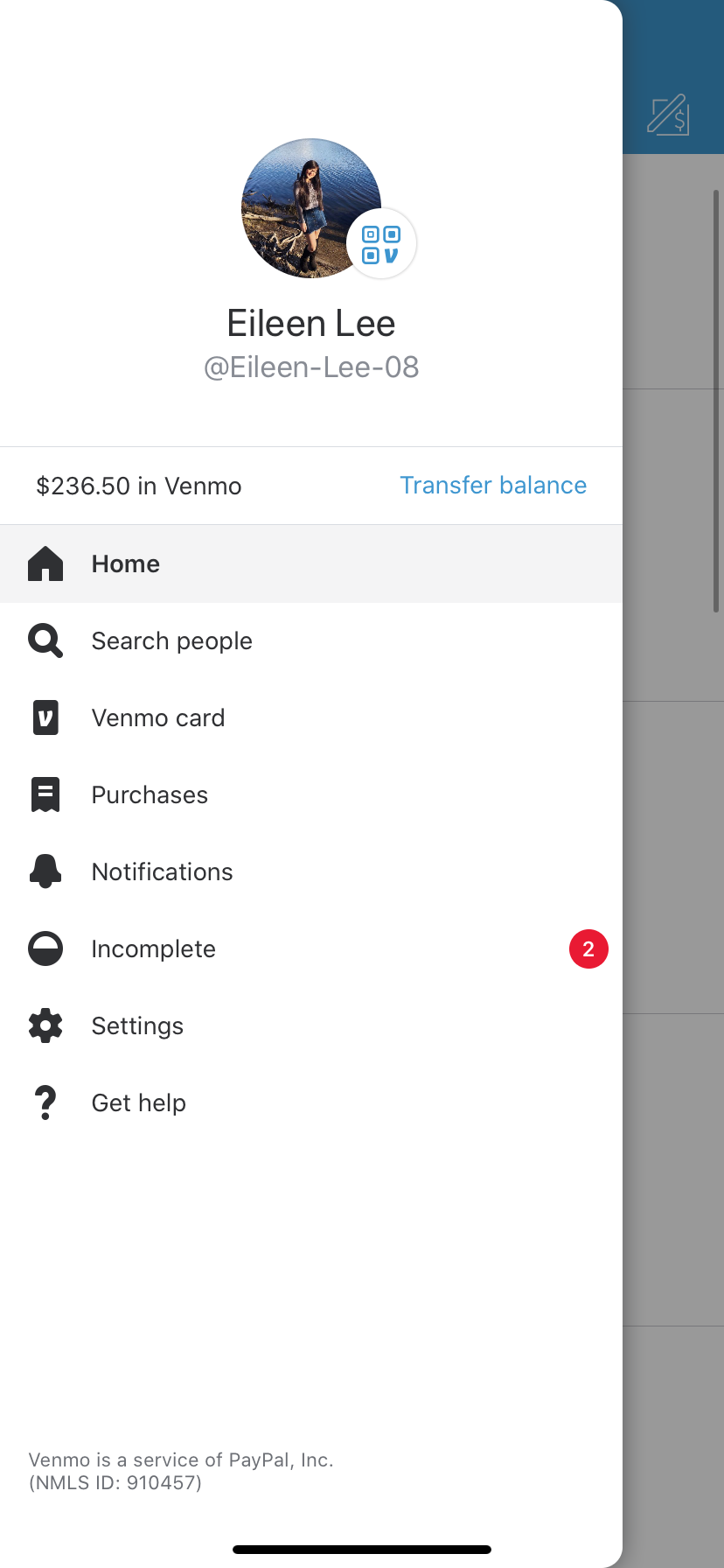Viewport: 724px width, 1568px height.
Task: Click the Purchases receipt icon
Action: tap(45, 794)
